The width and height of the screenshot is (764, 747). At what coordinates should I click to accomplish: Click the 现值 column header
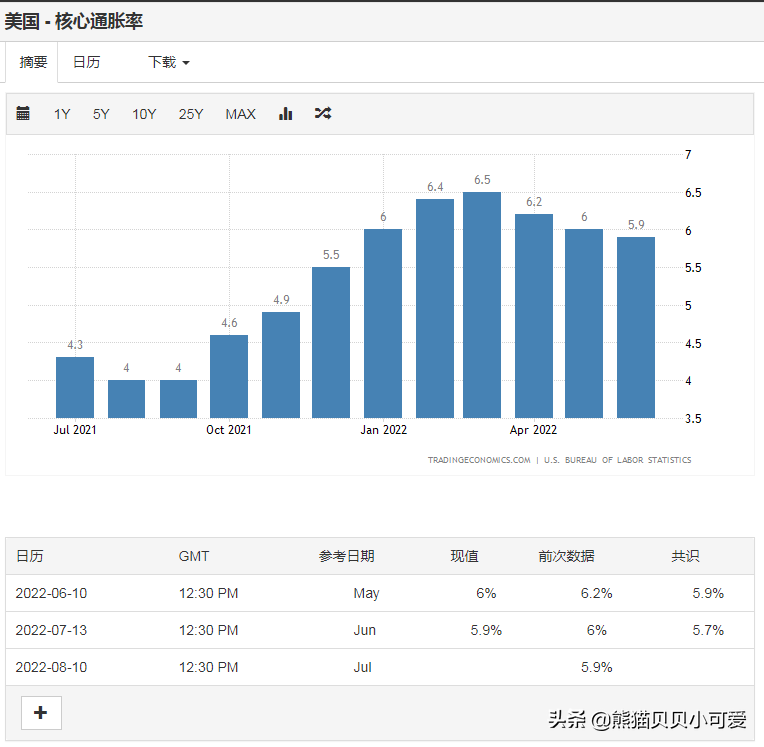464,556
